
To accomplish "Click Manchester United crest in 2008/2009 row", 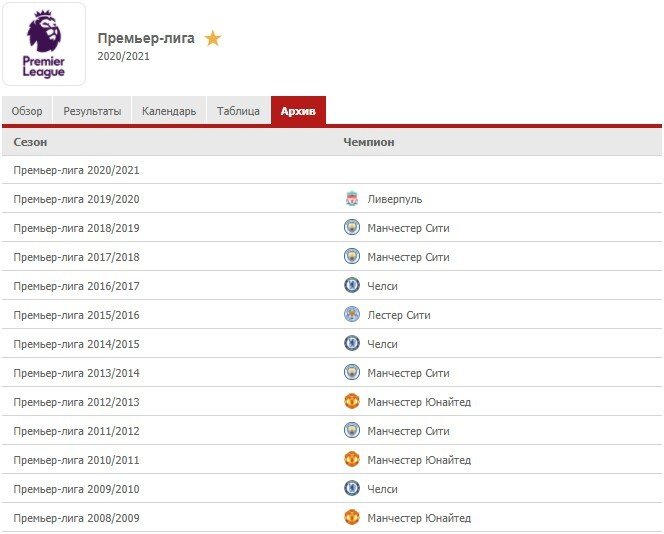I will tap(351, 518).
